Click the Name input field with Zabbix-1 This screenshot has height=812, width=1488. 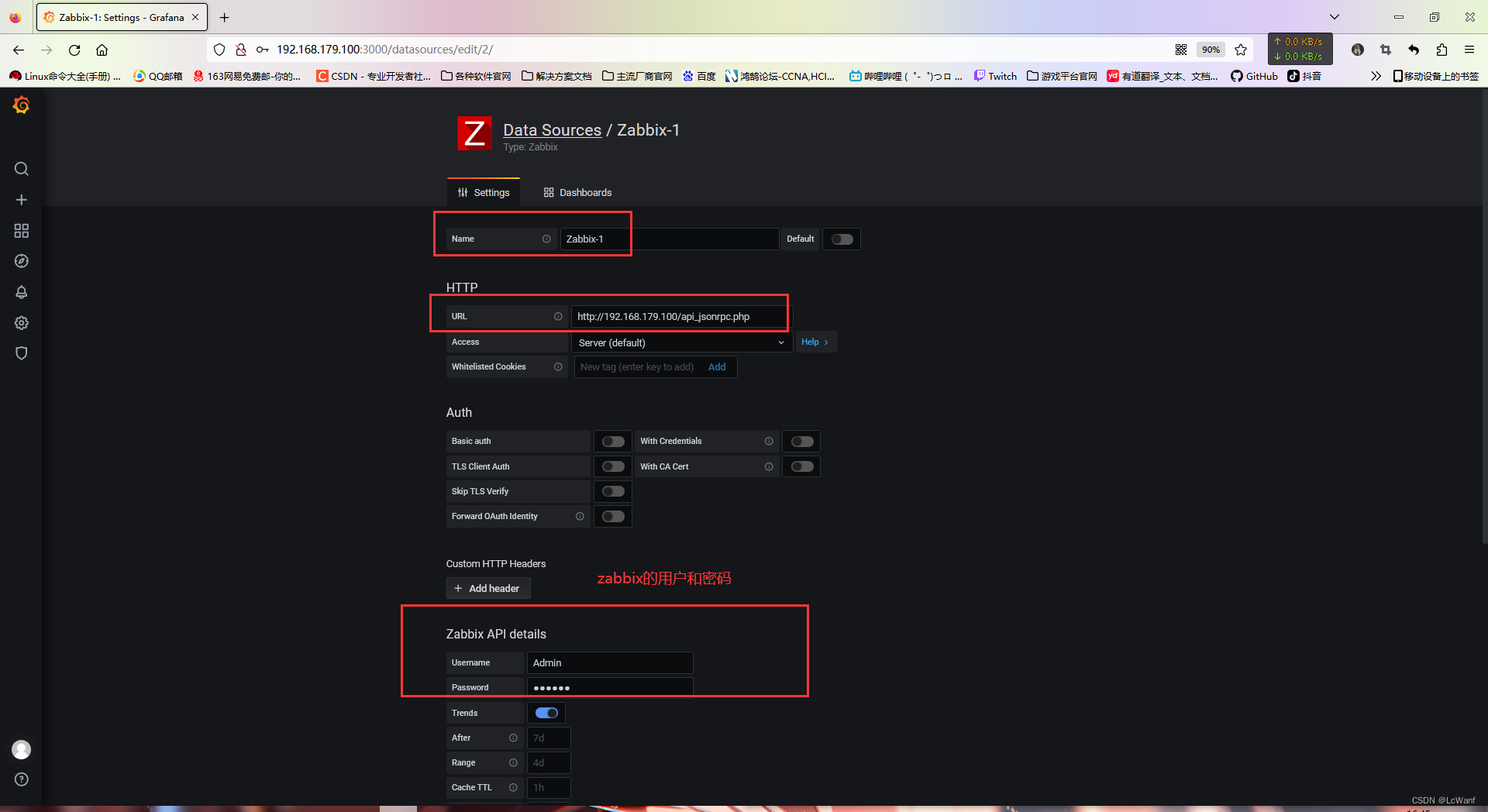(670, 239)
